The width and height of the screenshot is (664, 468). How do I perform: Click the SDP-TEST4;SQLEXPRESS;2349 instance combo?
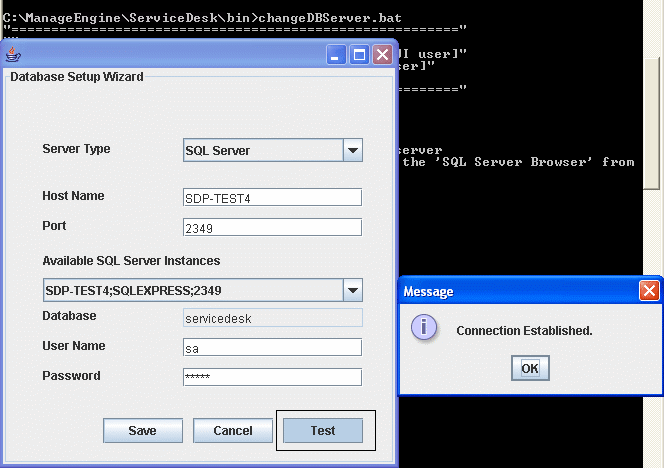click(x=203, y=290)
